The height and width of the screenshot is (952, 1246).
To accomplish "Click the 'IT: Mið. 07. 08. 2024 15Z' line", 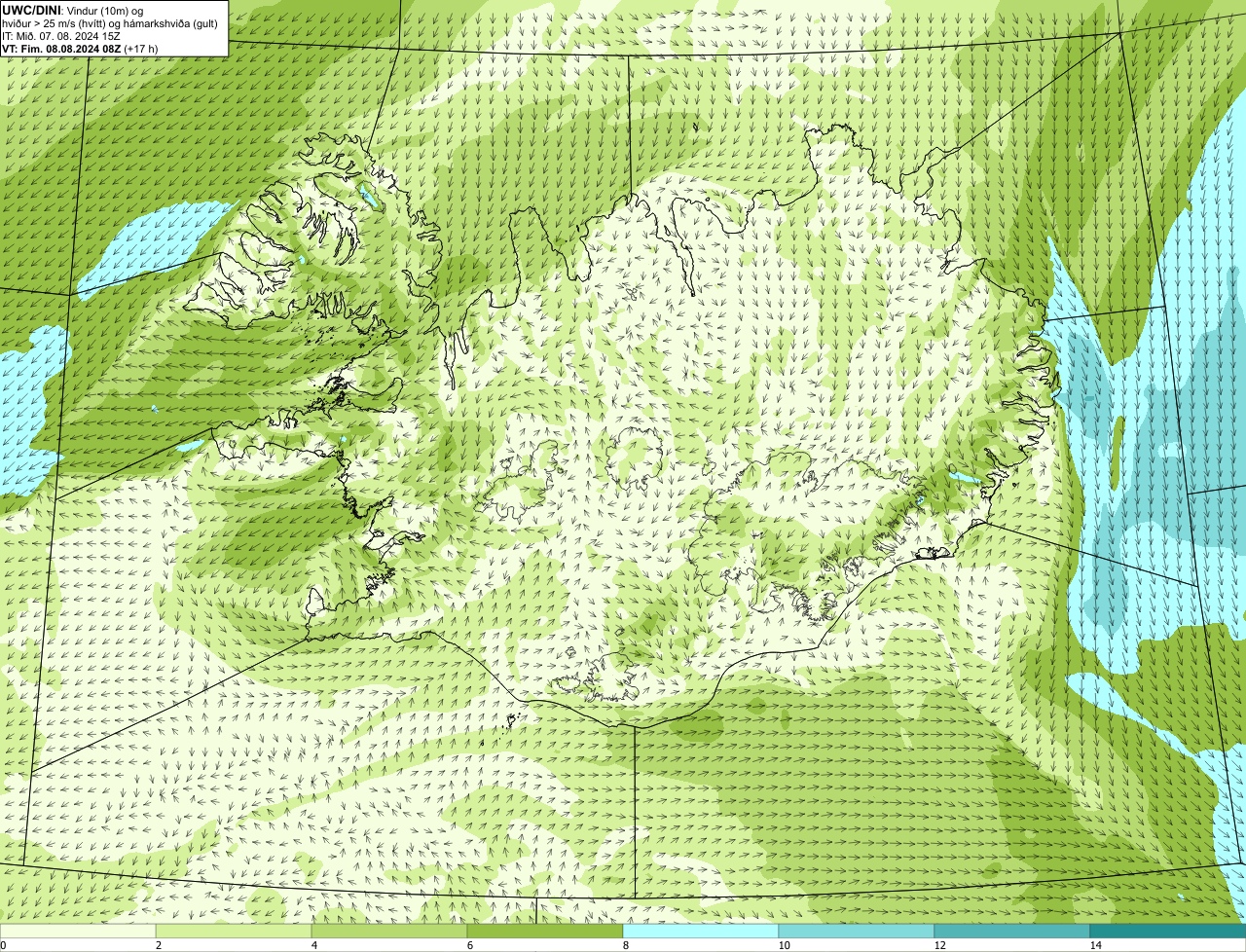I will tap(61, 35).
